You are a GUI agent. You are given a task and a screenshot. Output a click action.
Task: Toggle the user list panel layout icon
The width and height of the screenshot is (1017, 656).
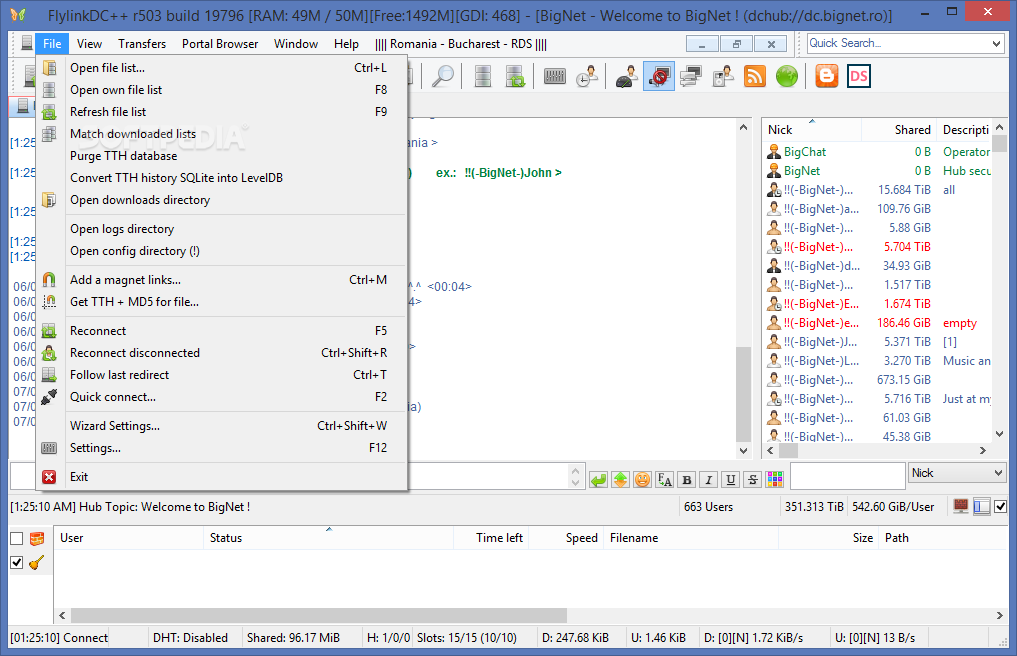click(982, 506)
